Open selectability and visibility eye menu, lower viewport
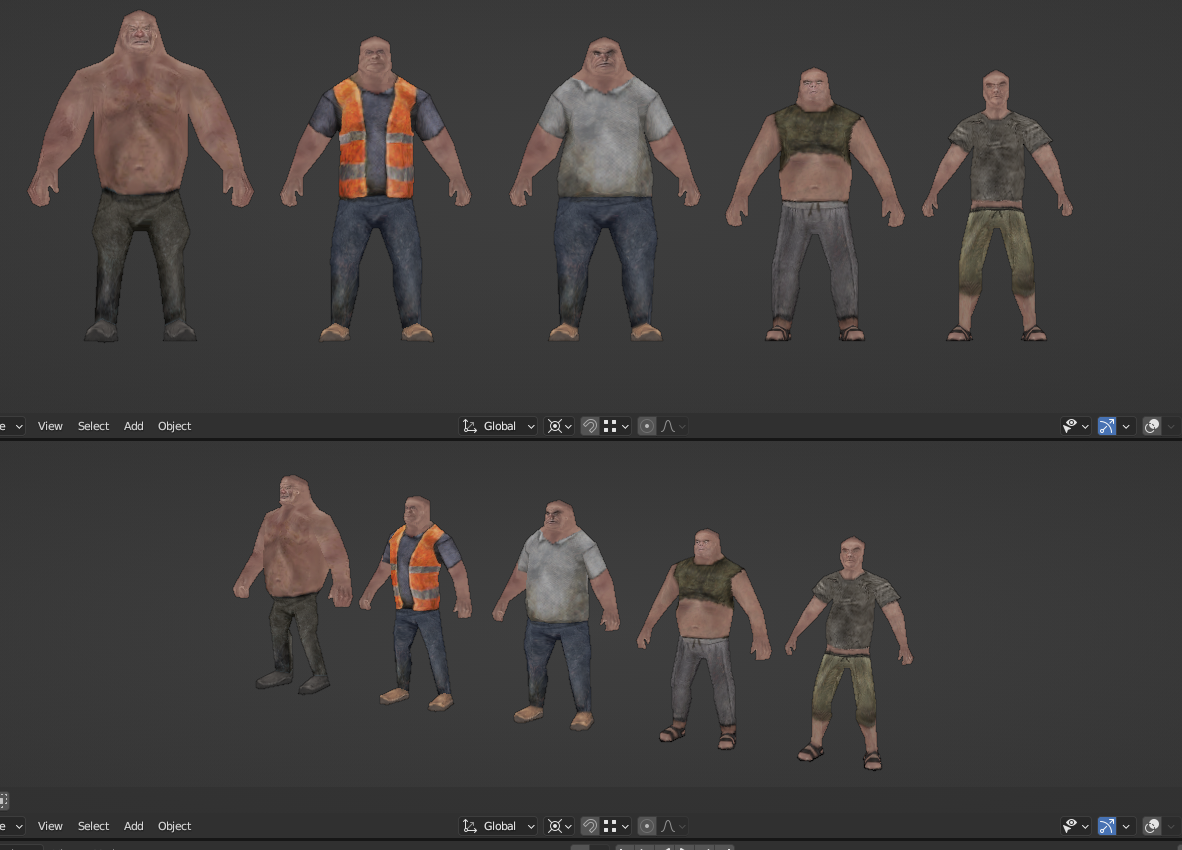 tap(1075, 826)
